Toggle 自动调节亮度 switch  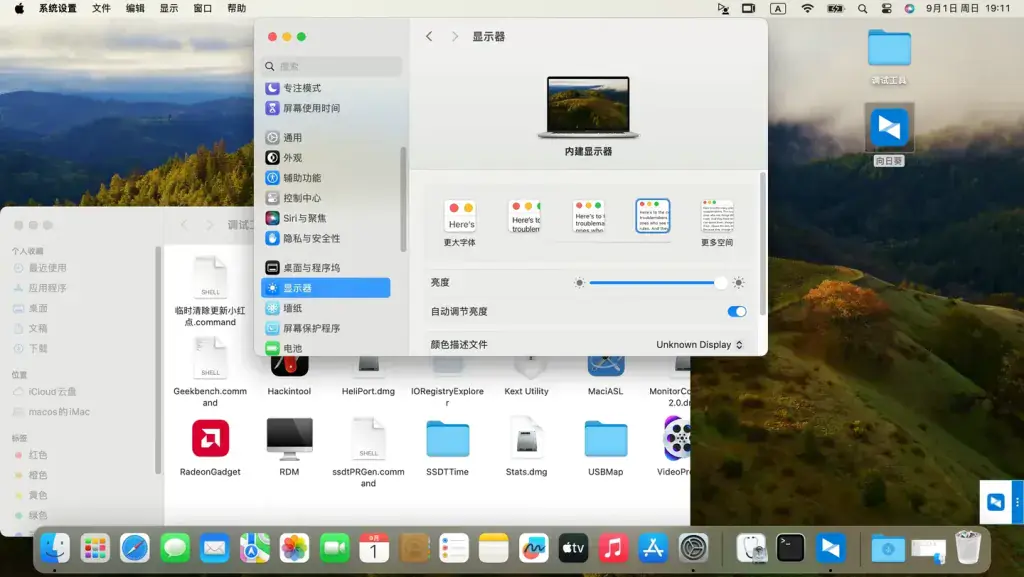click(737, 311)
